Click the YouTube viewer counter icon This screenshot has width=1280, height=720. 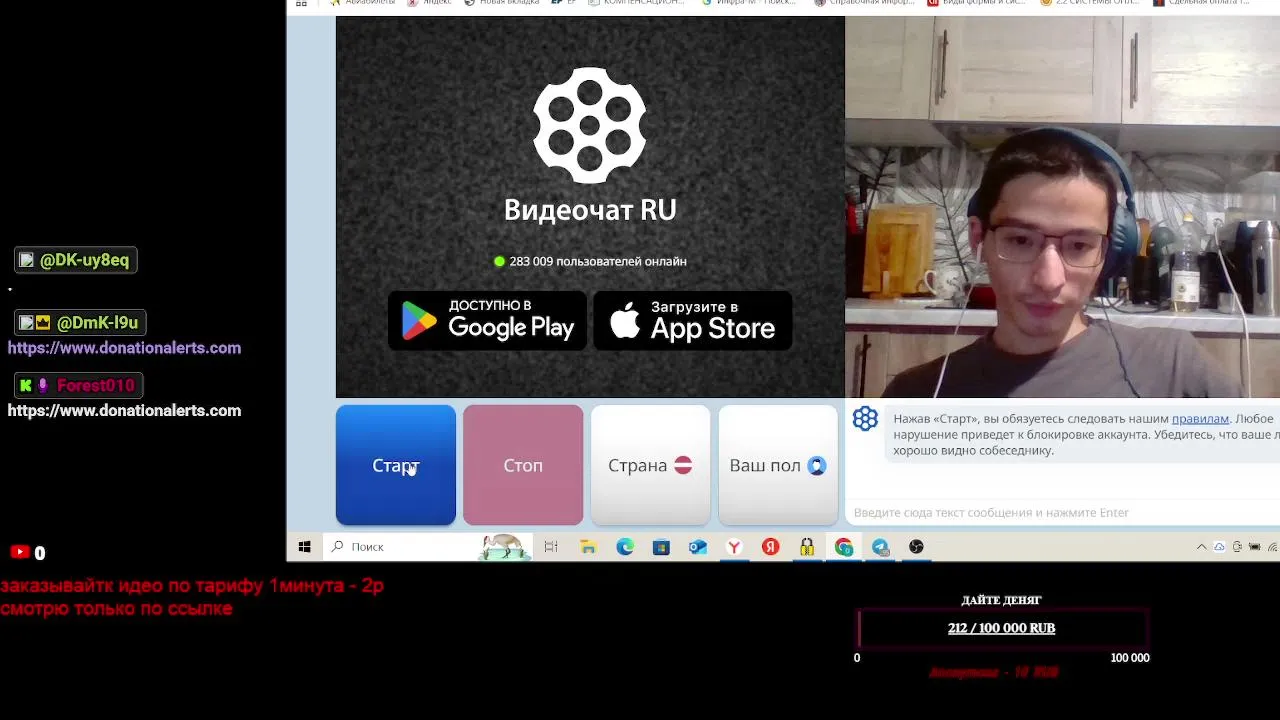(x=20, y=552)
